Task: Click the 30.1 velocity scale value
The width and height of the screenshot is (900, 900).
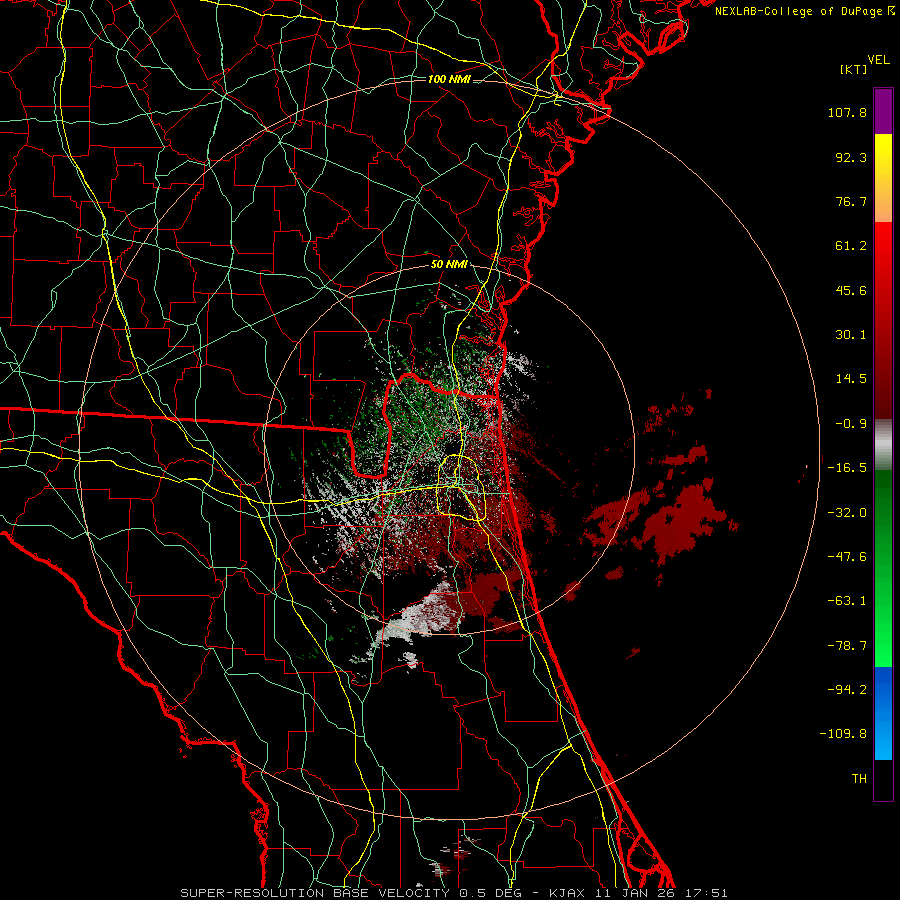Action: click(x=851, y=335)
